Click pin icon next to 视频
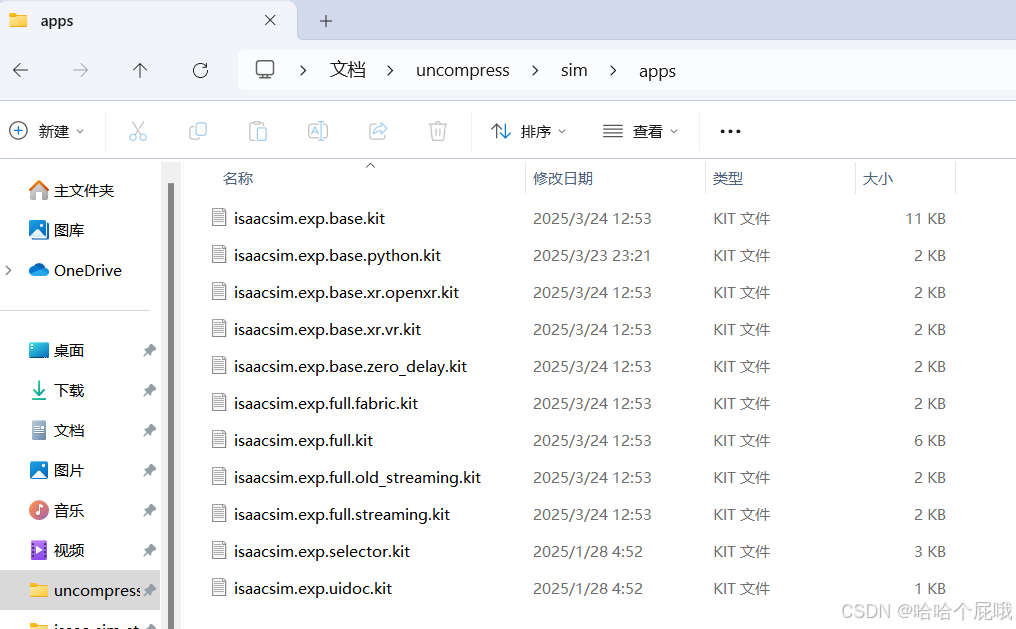 (149, 551)
